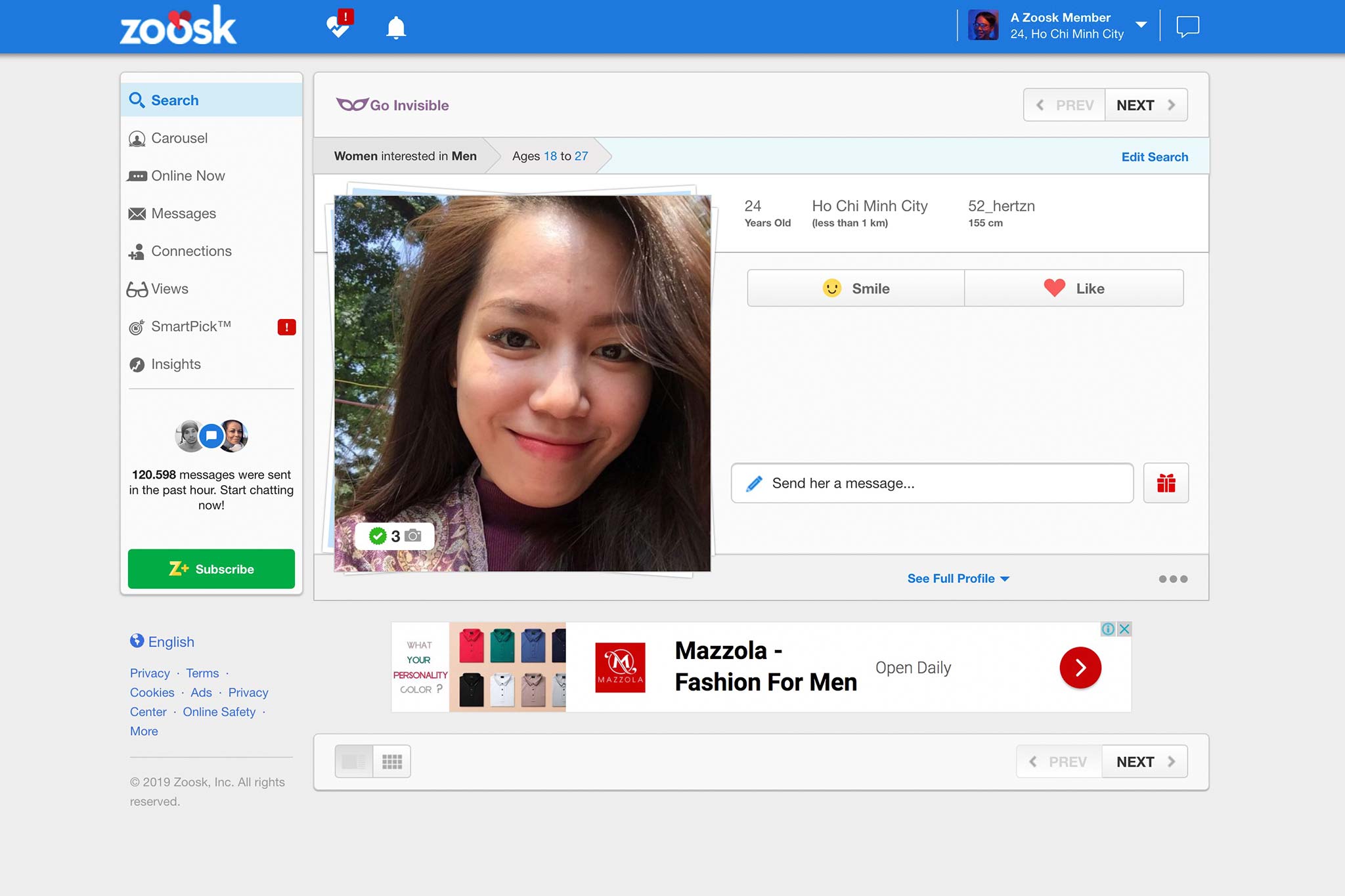Go to Online Now
The image size is (1345, 896).
click(x=211, y=175)
